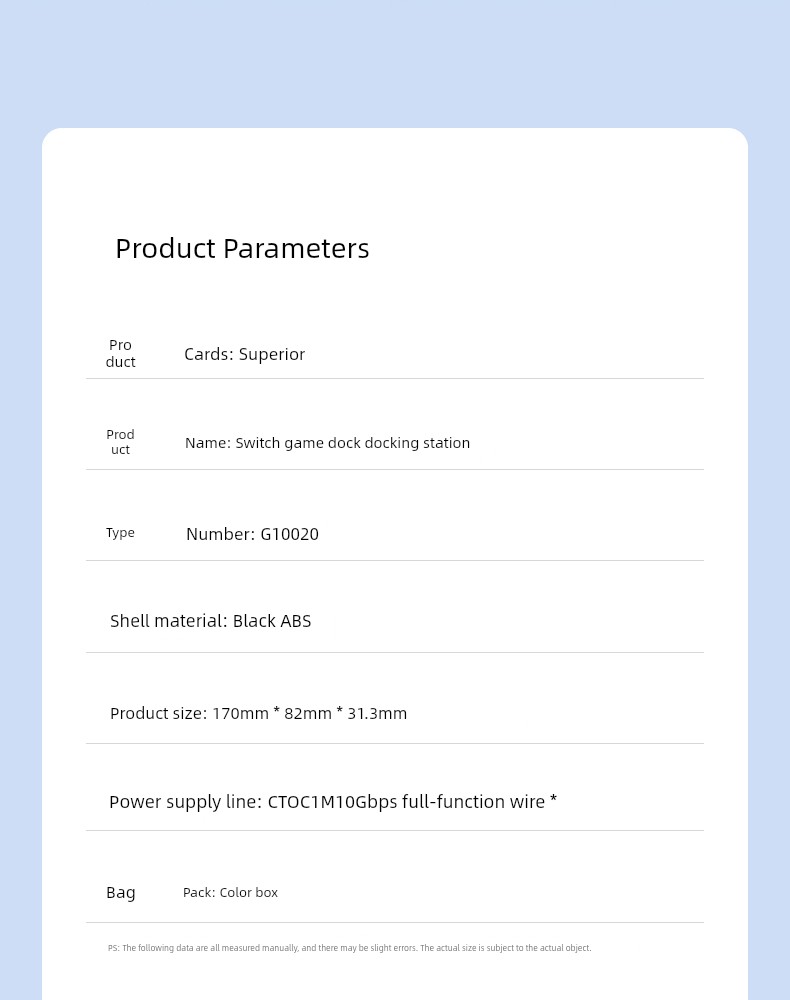Click the "170mm" dimension value

[x=240, y=714]
